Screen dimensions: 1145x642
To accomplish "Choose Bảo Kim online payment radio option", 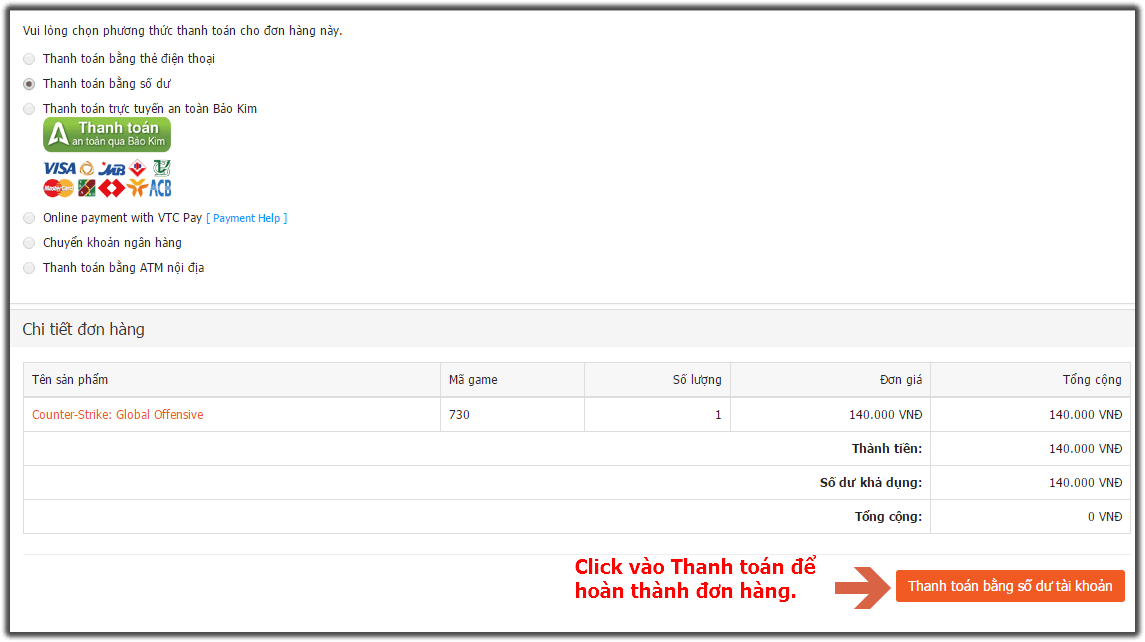I will (29, 109).
